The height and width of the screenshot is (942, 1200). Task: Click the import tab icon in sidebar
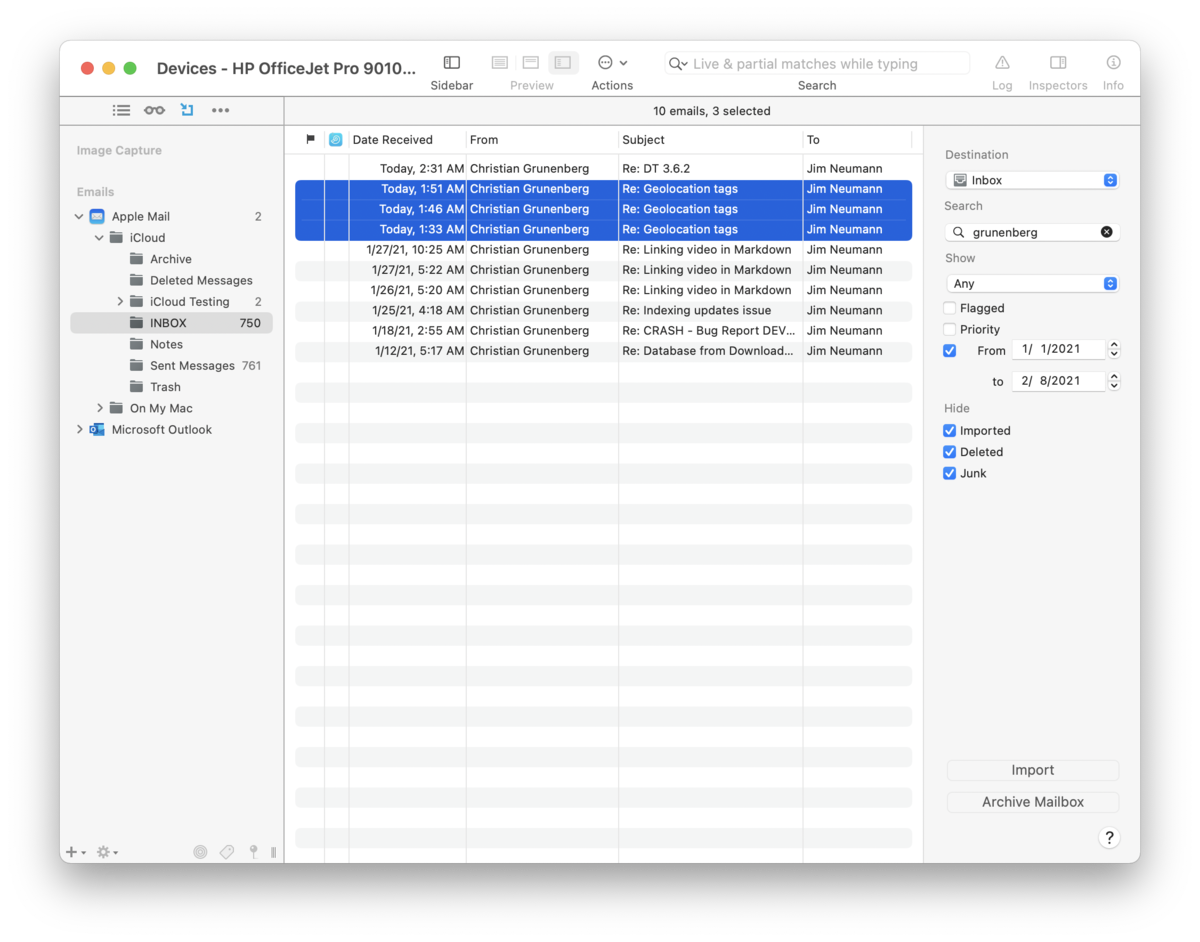(x=187, y=110)
